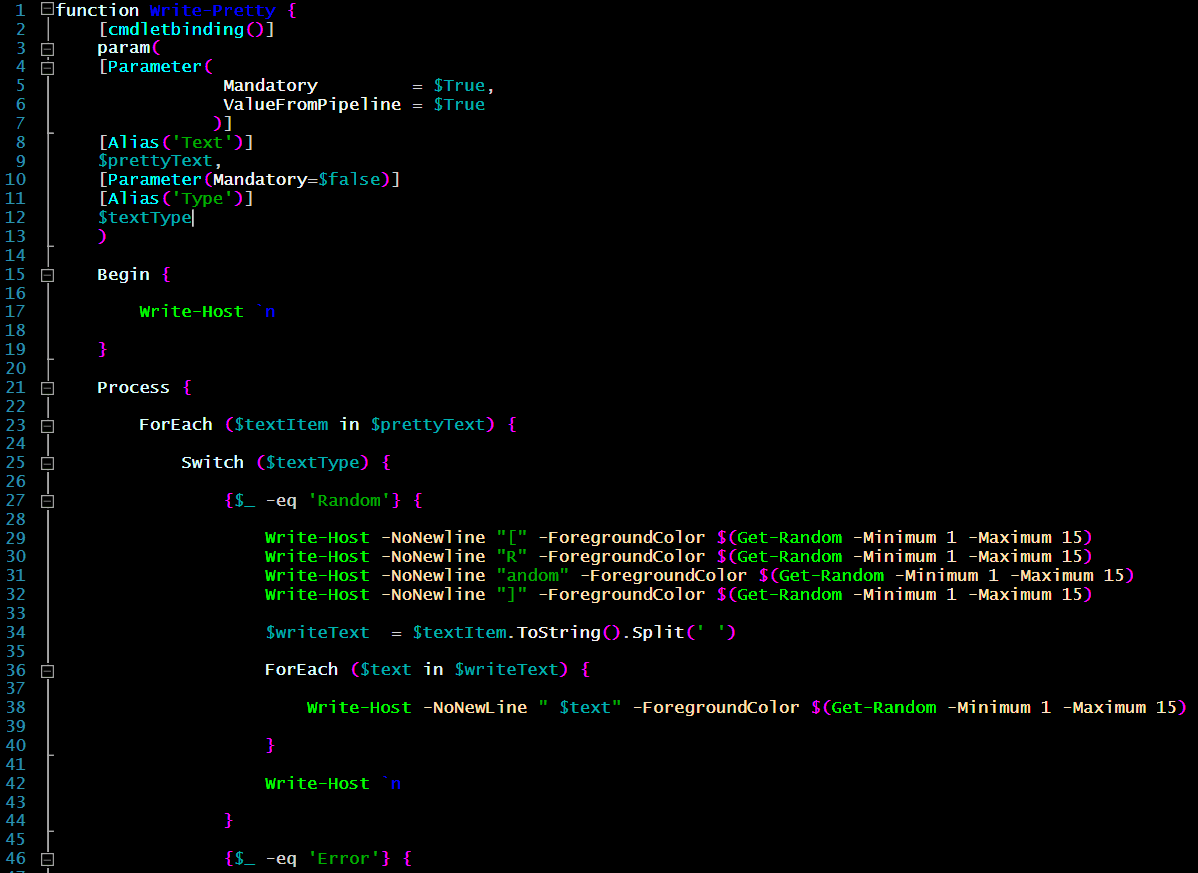Click the Write-Host call on line 17
The width and height of the screenshot is (1198, 873).
pos(191,311)
